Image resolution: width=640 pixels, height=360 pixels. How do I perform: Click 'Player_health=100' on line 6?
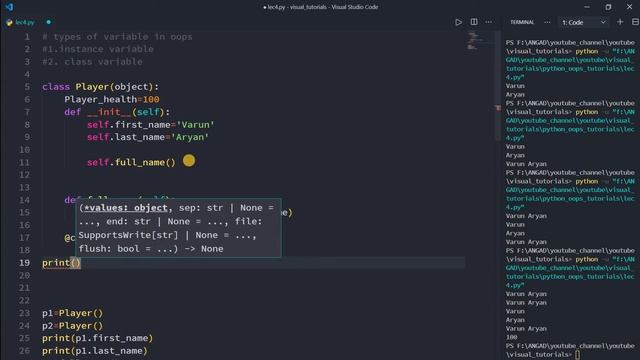112,99
